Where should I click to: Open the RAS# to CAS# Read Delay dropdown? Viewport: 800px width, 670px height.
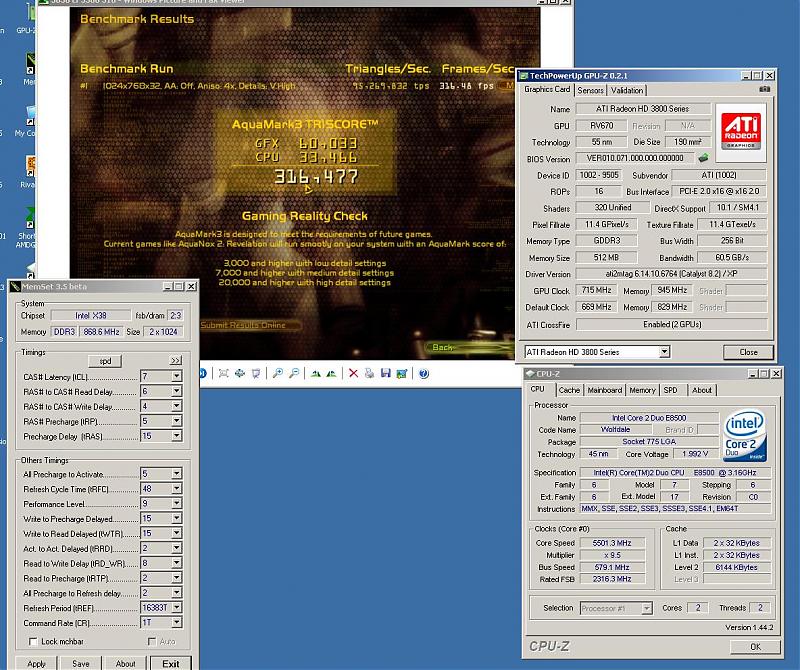point(177,391)
